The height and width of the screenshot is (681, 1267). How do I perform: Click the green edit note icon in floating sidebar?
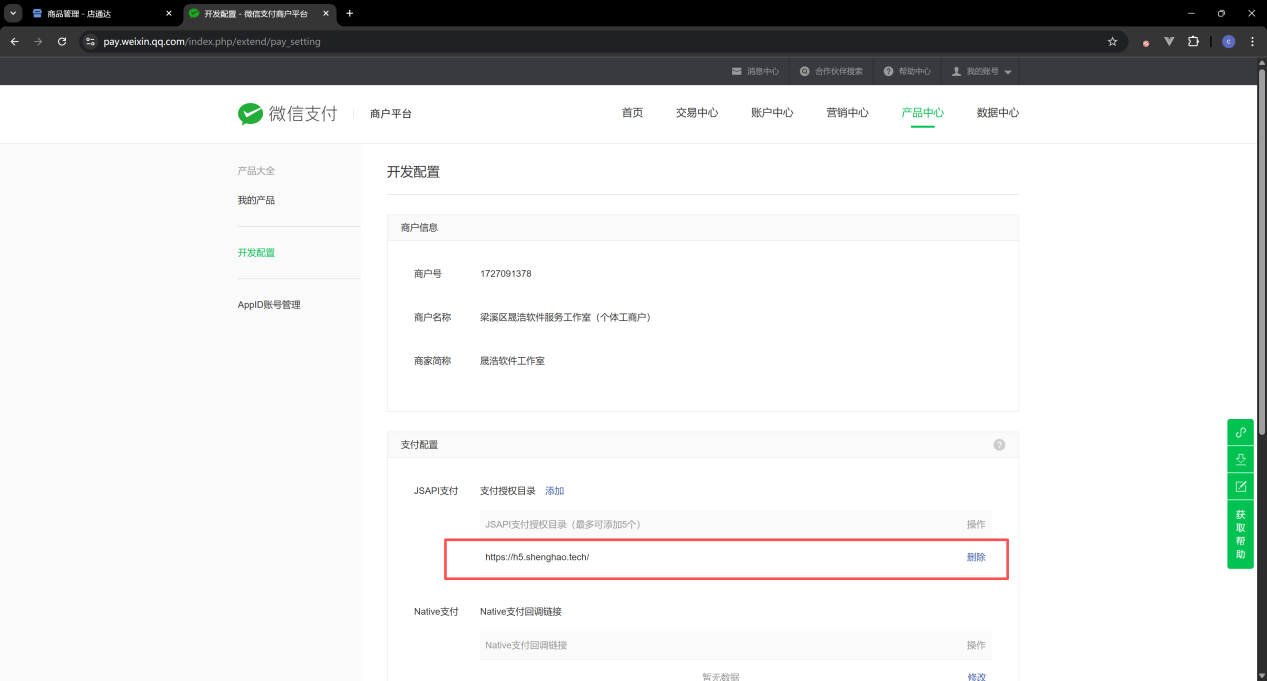pyautogui.click(x=1240, y=487)
